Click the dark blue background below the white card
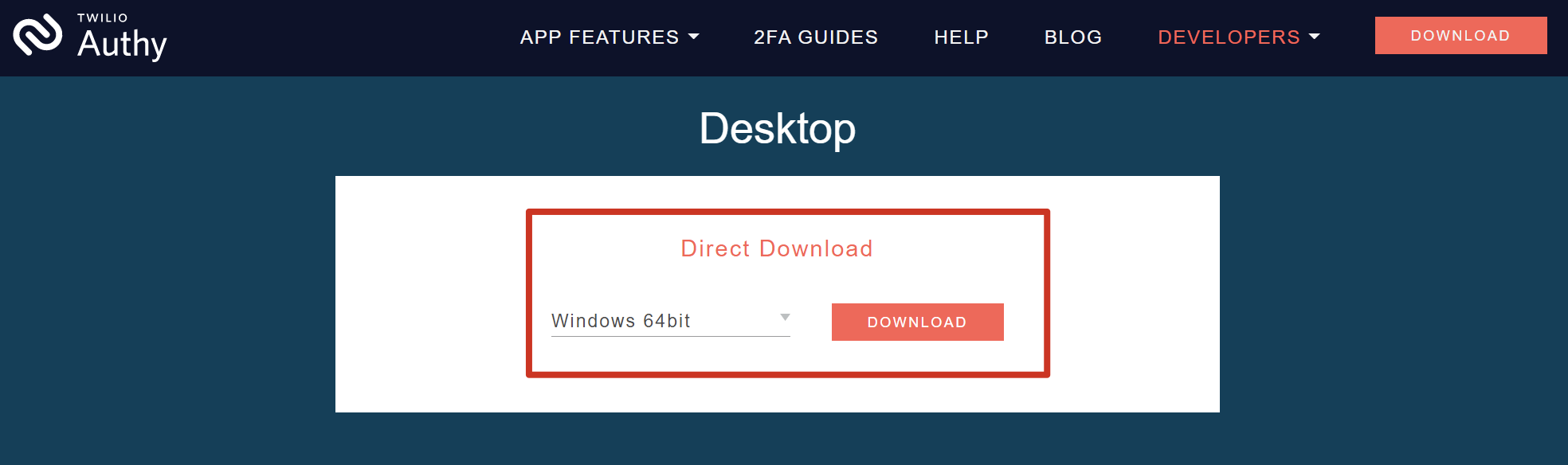 tap(778, 439)
